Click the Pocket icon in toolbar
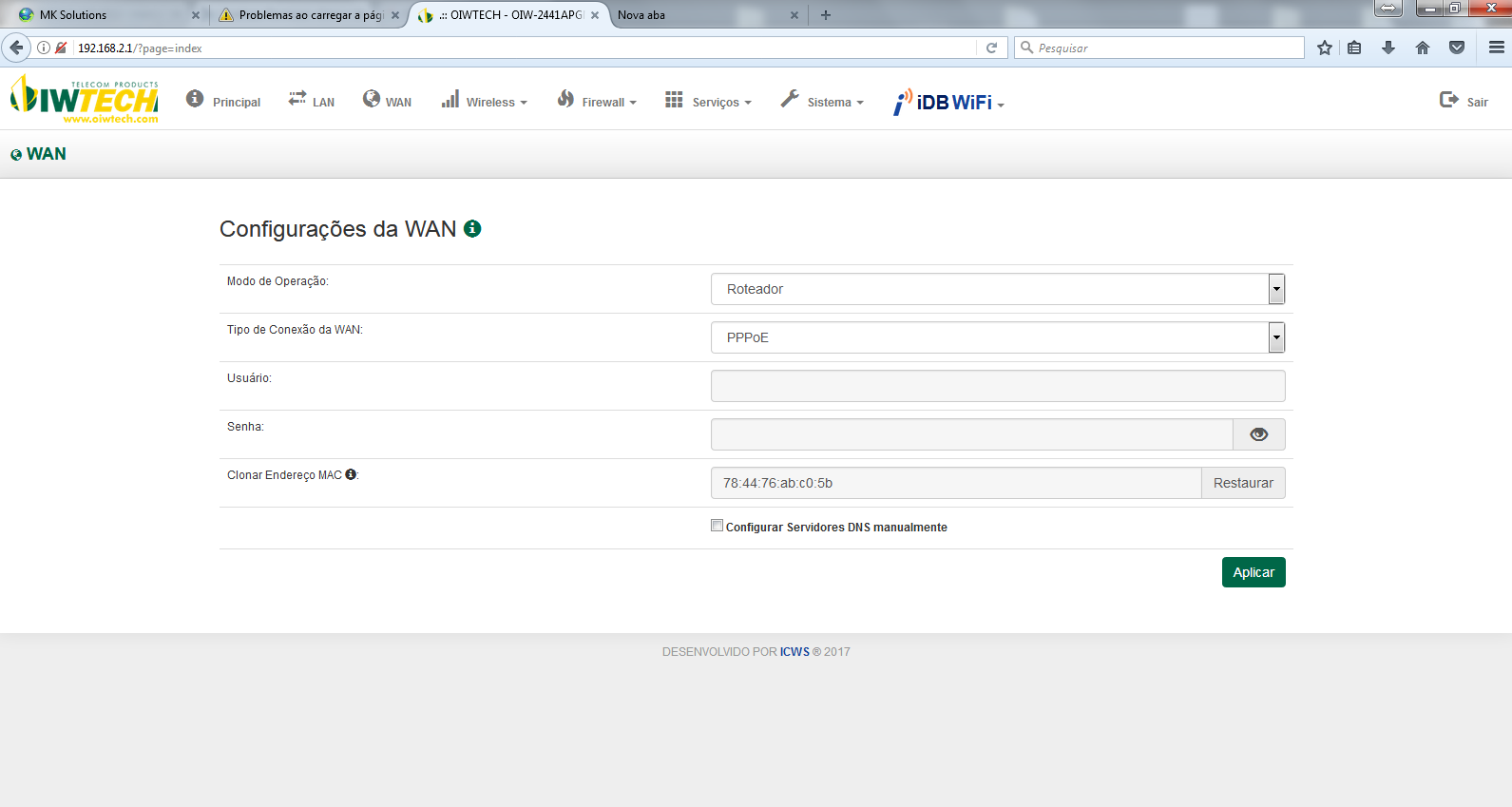1512x807 pixels. (x=1457, y=48)
